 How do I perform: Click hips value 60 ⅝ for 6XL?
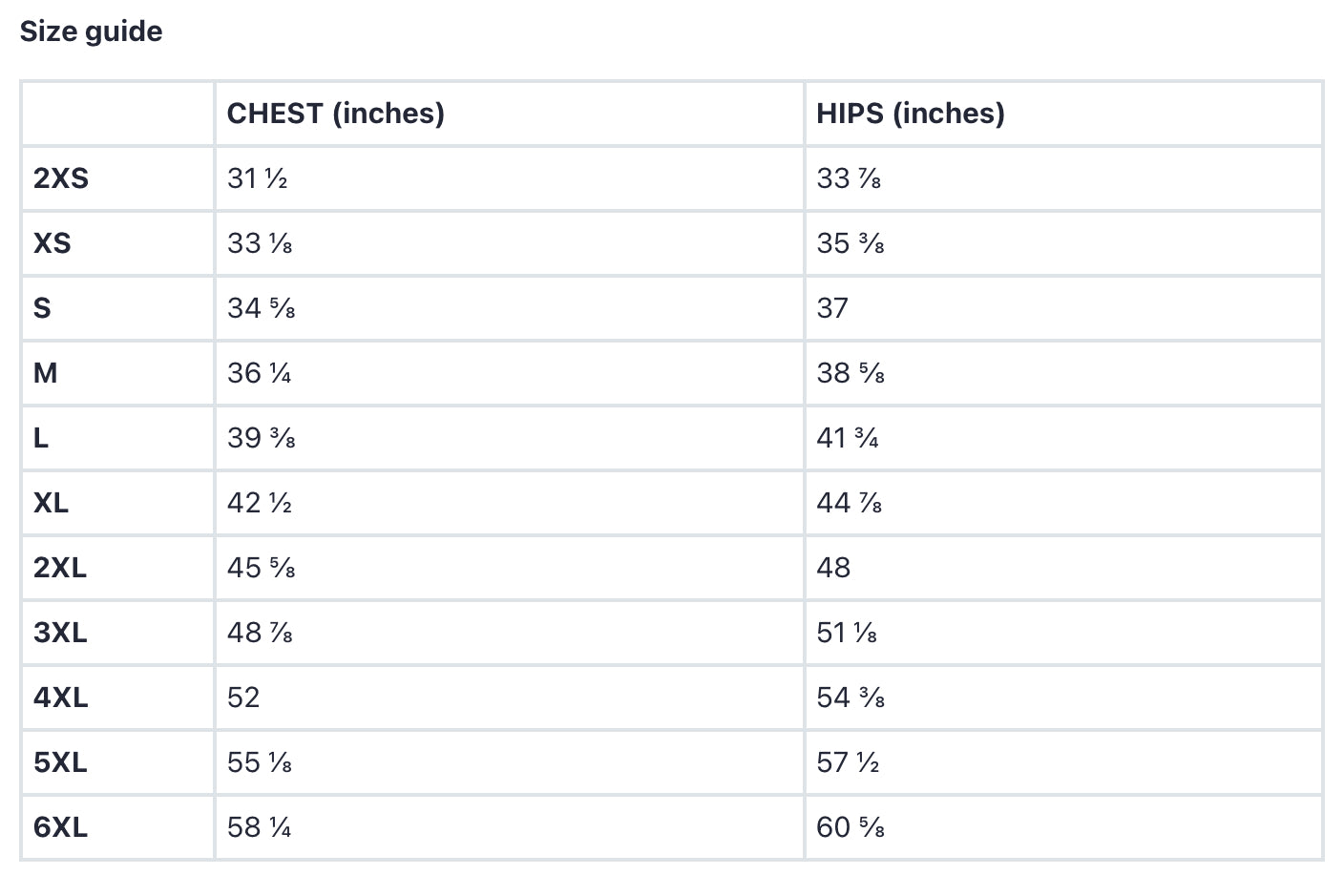(850, 827)
